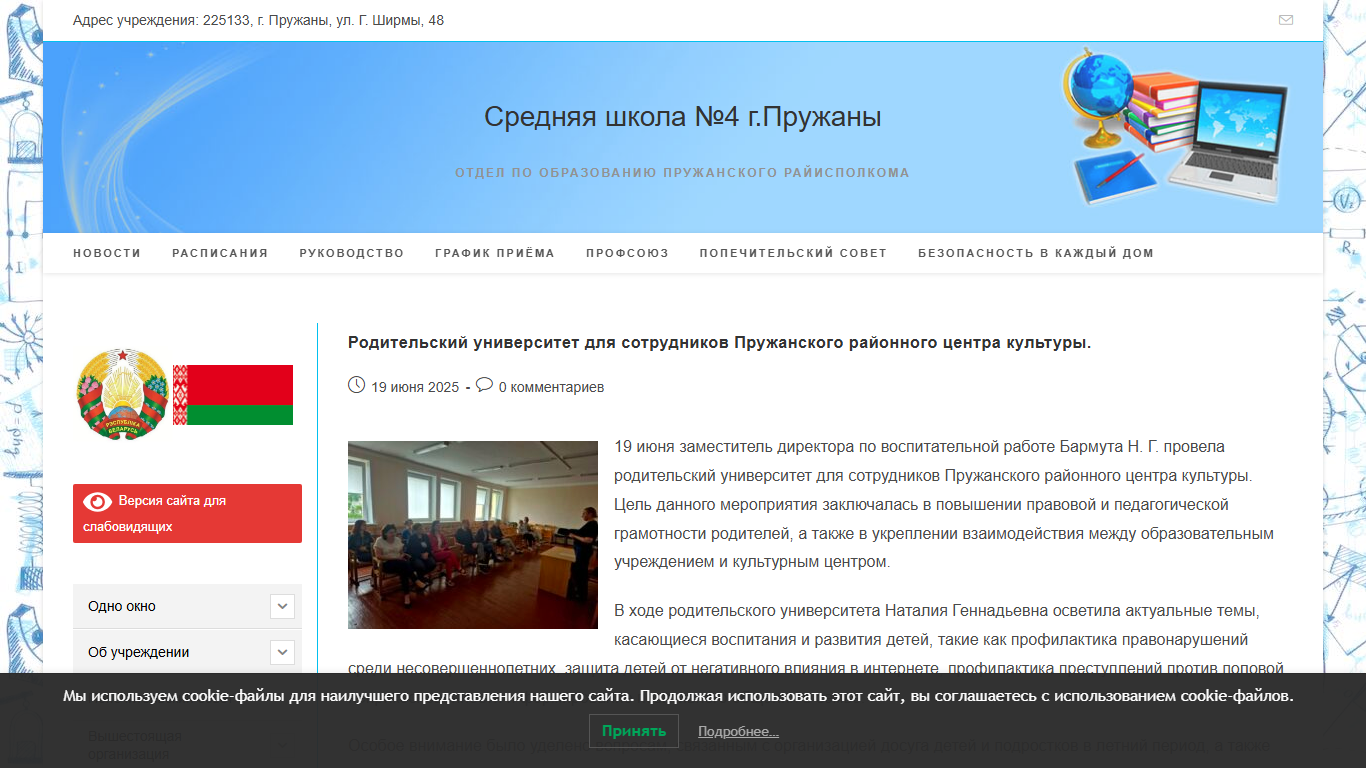Open 'Безопасность в каждый дом' menu item

point(1036,253)
